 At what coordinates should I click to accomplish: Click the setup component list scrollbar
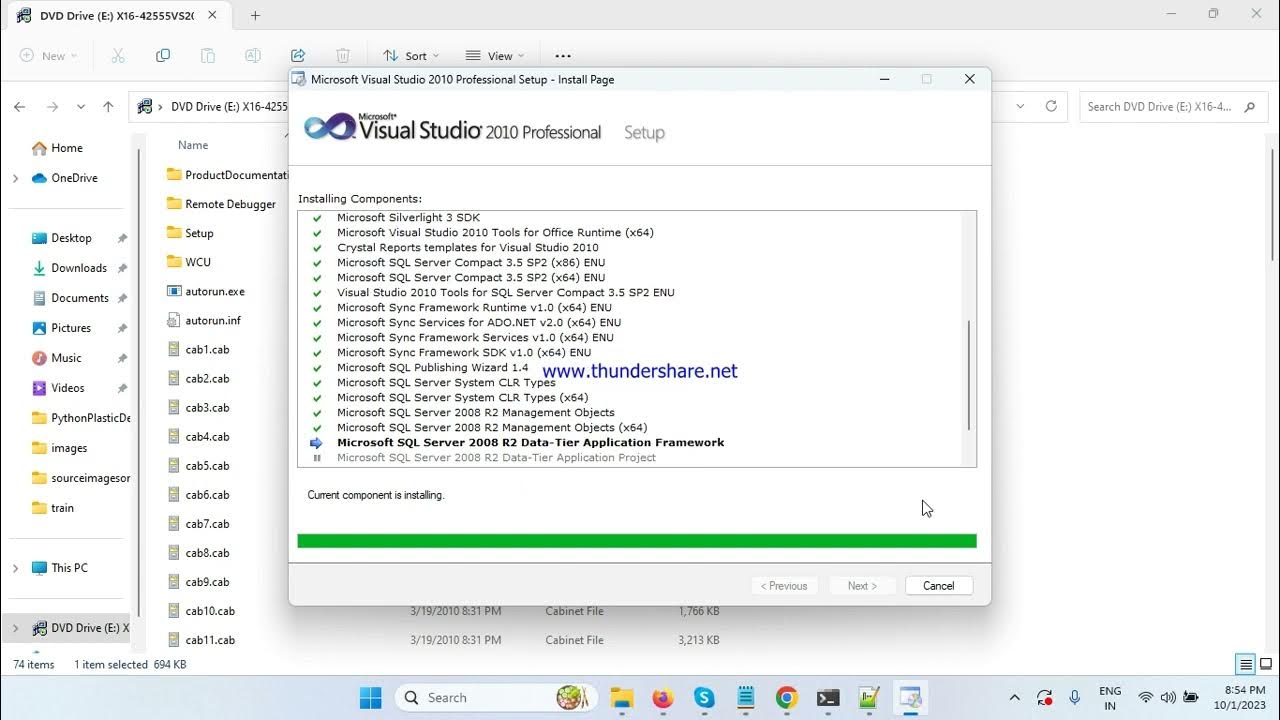[x=969, y=376]
